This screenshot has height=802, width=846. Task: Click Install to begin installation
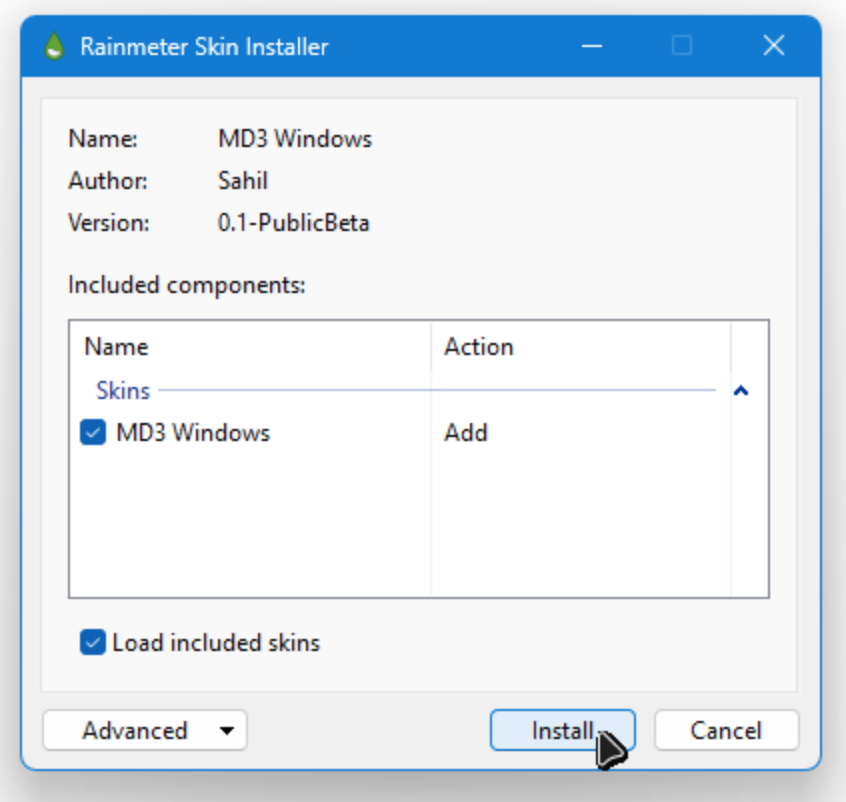(562, 730)
